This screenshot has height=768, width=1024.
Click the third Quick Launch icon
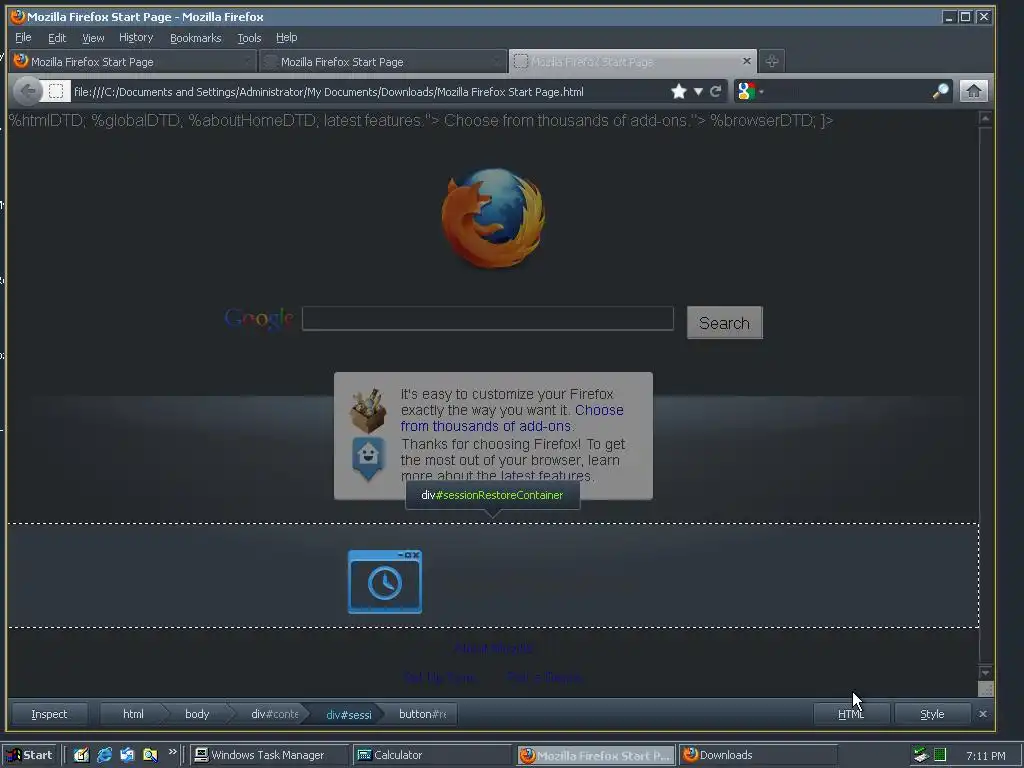click(x=127, y=755)
